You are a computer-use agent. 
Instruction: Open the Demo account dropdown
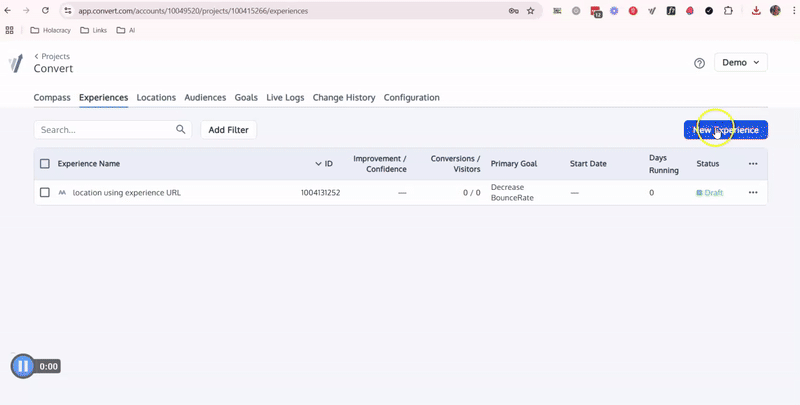740,63
